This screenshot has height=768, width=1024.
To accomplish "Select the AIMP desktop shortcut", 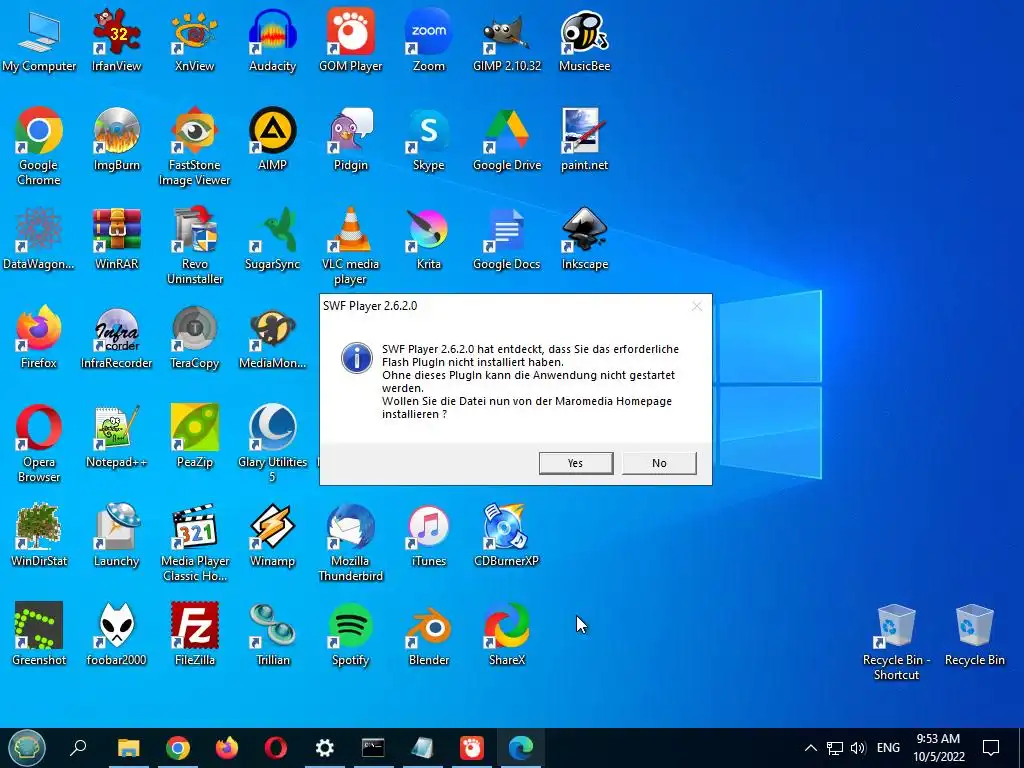I will [272, 140].
